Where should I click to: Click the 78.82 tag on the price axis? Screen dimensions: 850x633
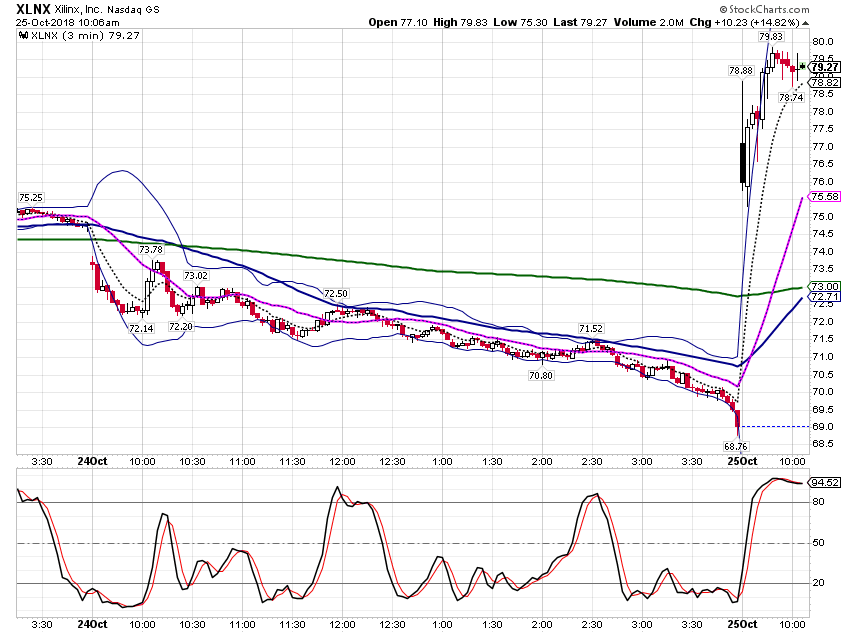point(825,83)
